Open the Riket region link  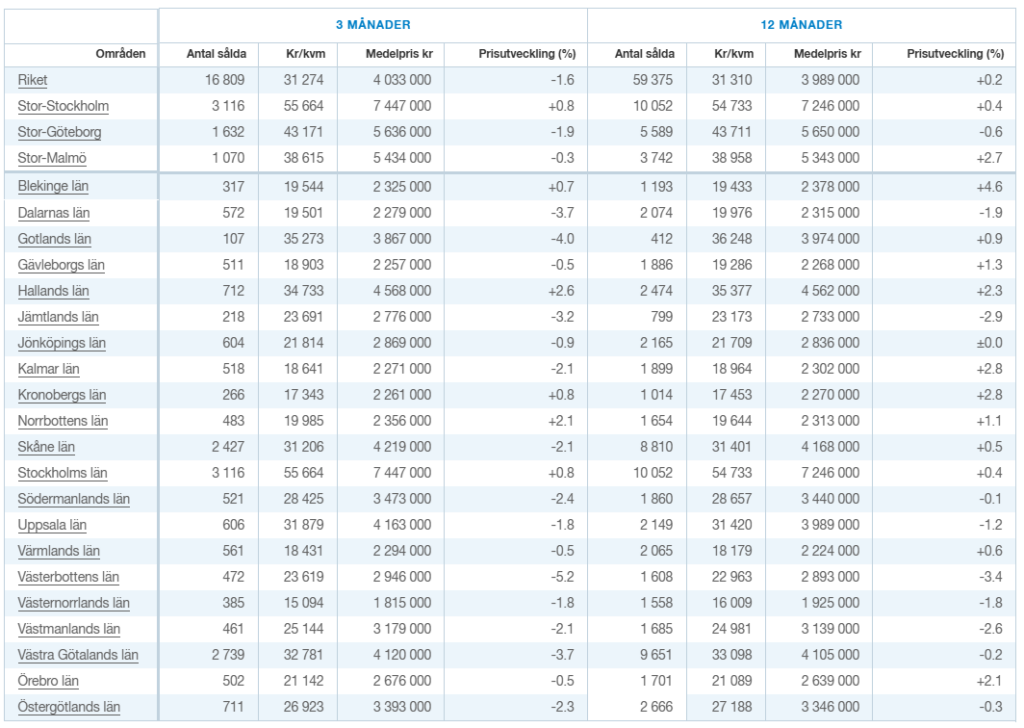tap(33, 80)
